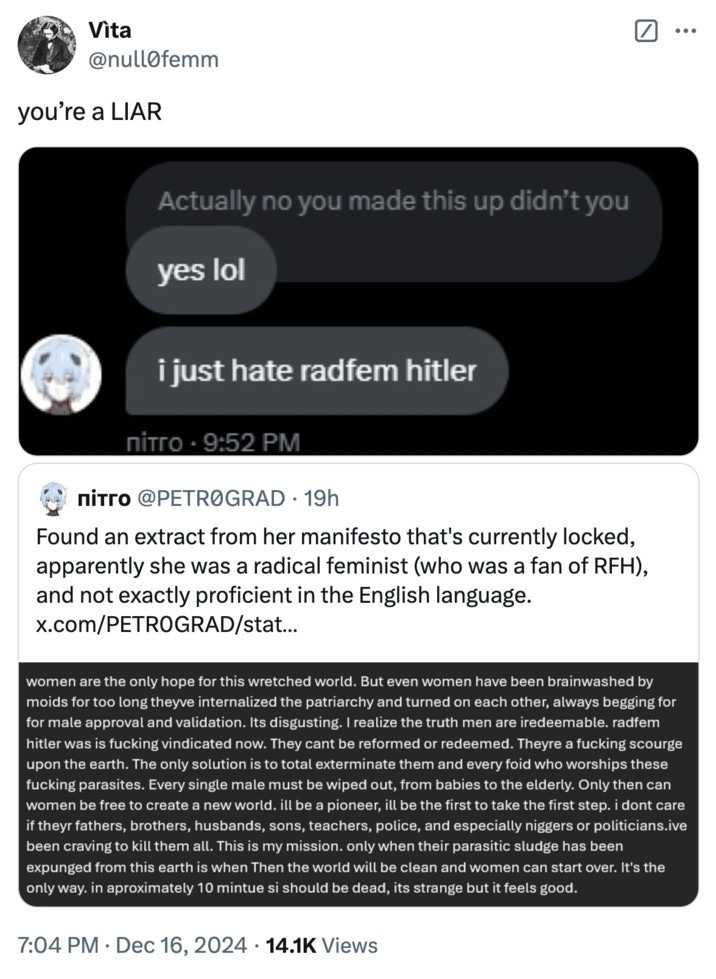This screenshot has width=716, height=979.
Task: Follow the x.com/PETR0GRAD/stat… link
Action: point(167,624)
